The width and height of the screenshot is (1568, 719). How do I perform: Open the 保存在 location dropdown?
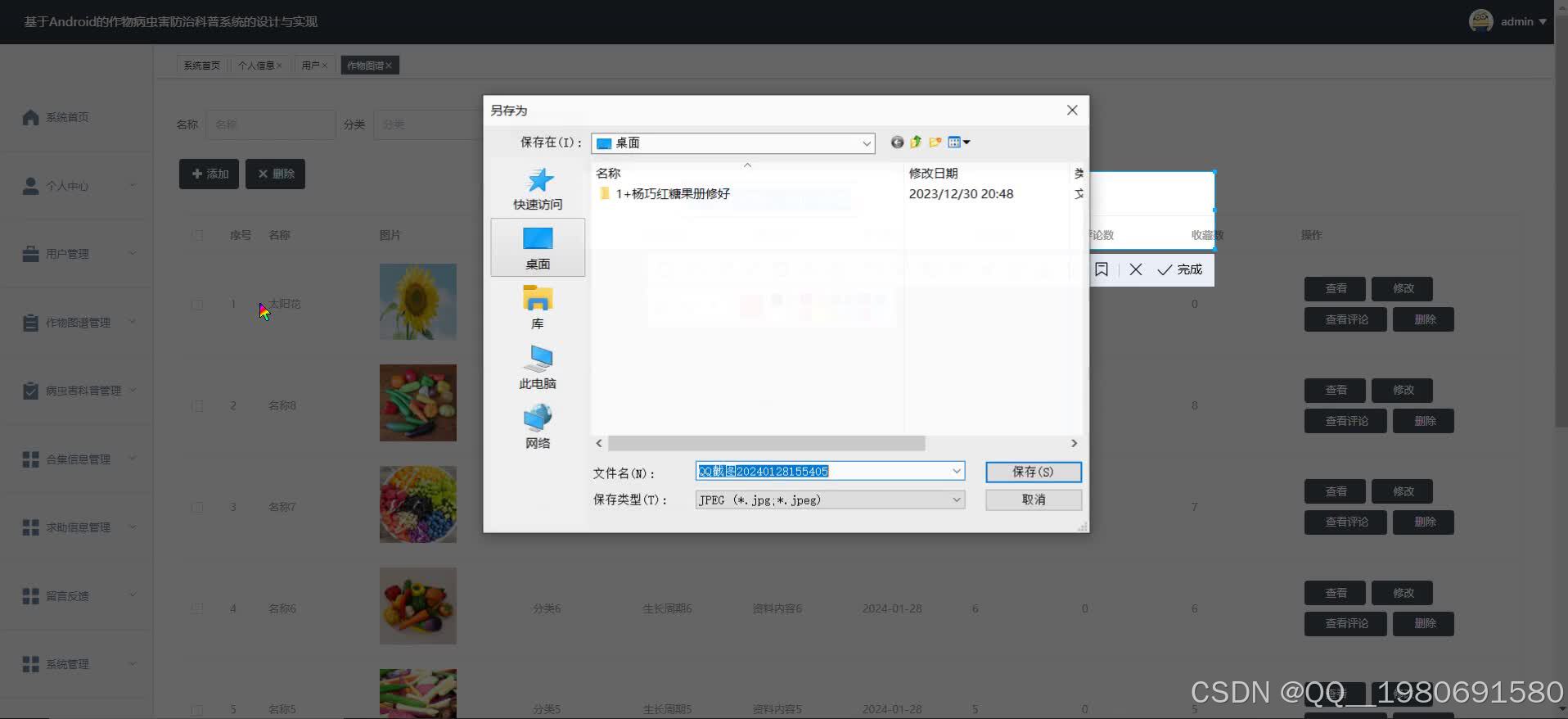pos(866,143)
